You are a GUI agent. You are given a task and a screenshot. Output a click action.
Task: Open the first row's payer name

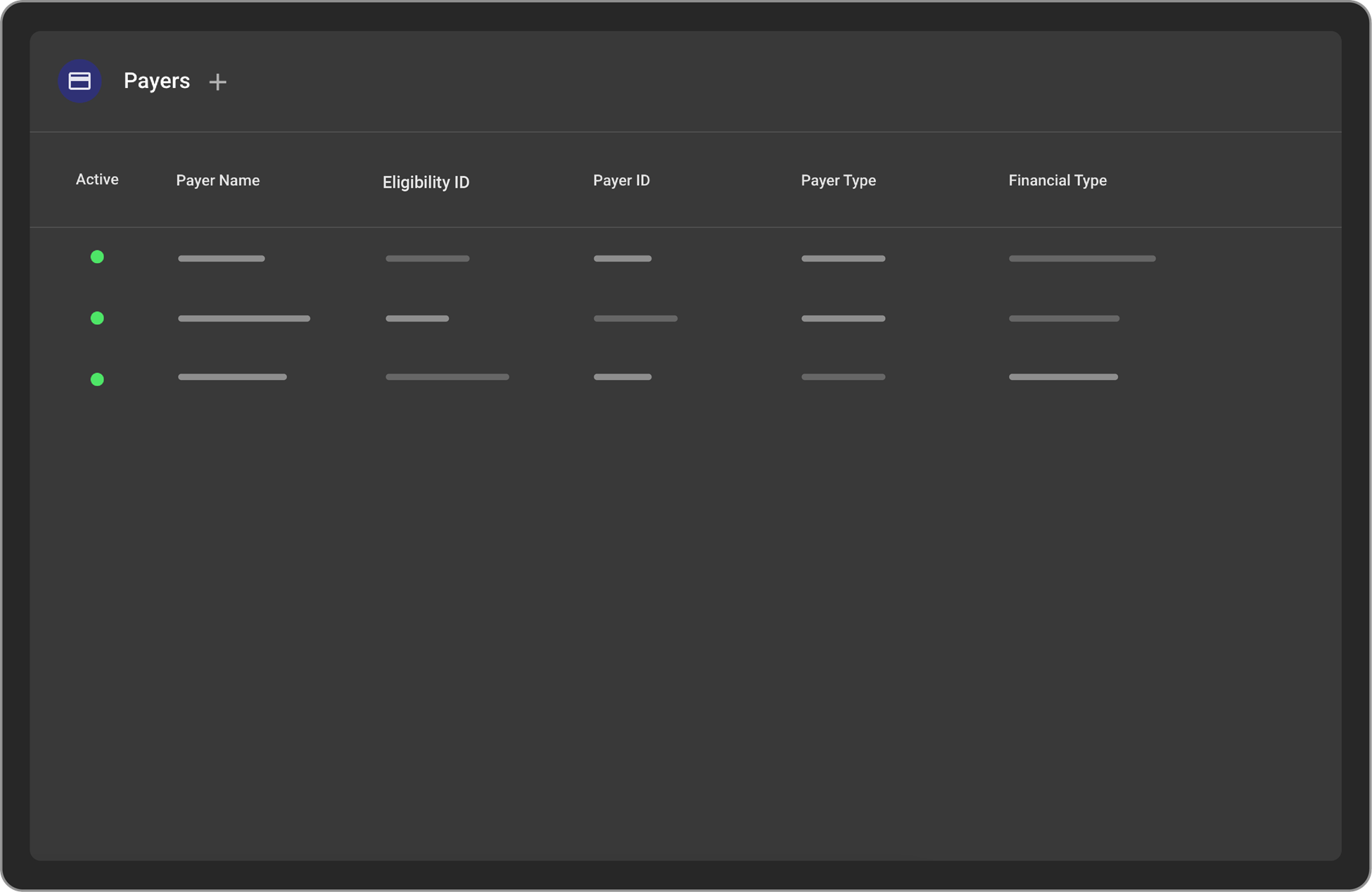pos(221,258)
